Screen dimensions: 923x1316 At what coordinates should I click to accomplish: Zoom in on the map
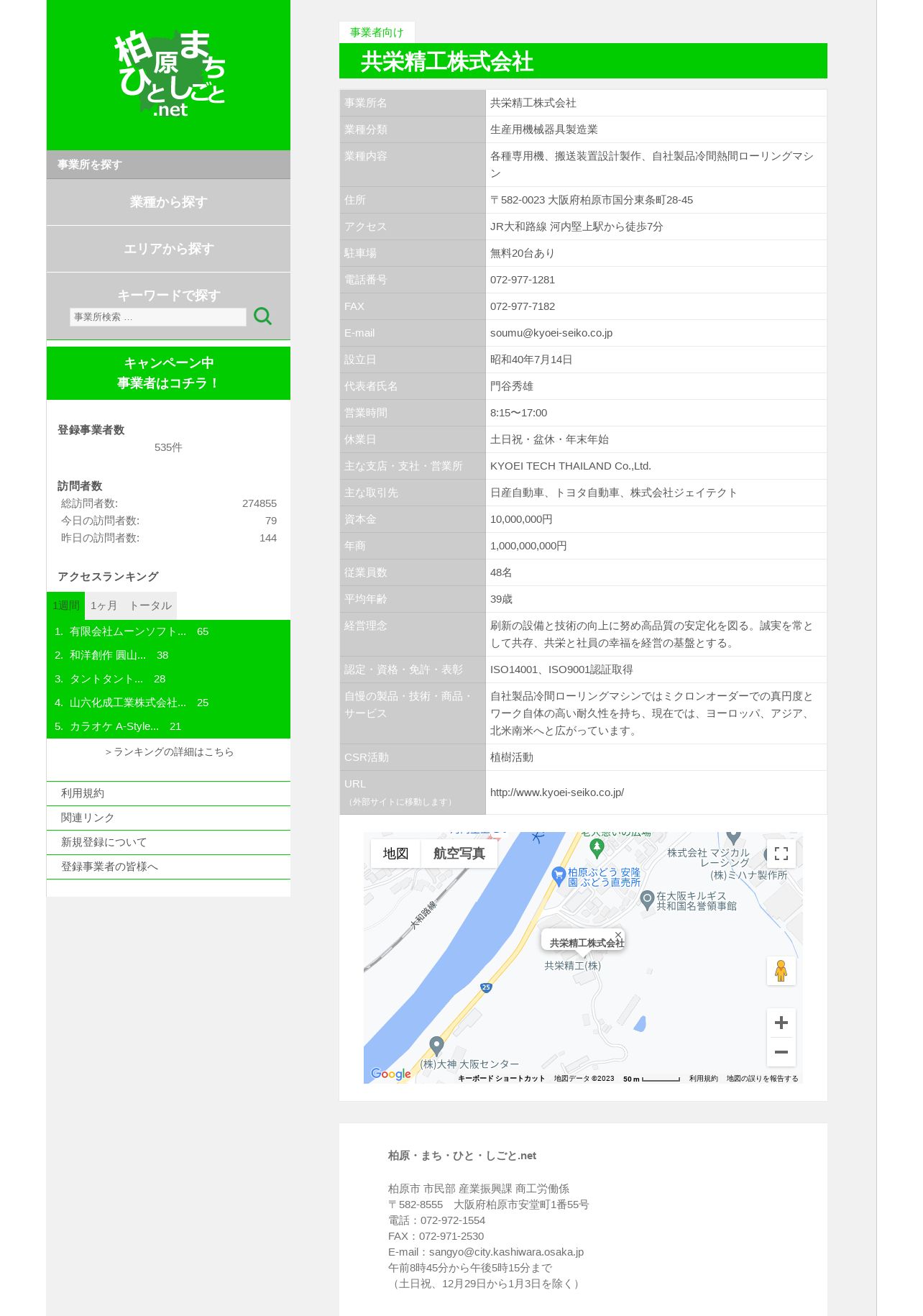[x=781, y=1023]
